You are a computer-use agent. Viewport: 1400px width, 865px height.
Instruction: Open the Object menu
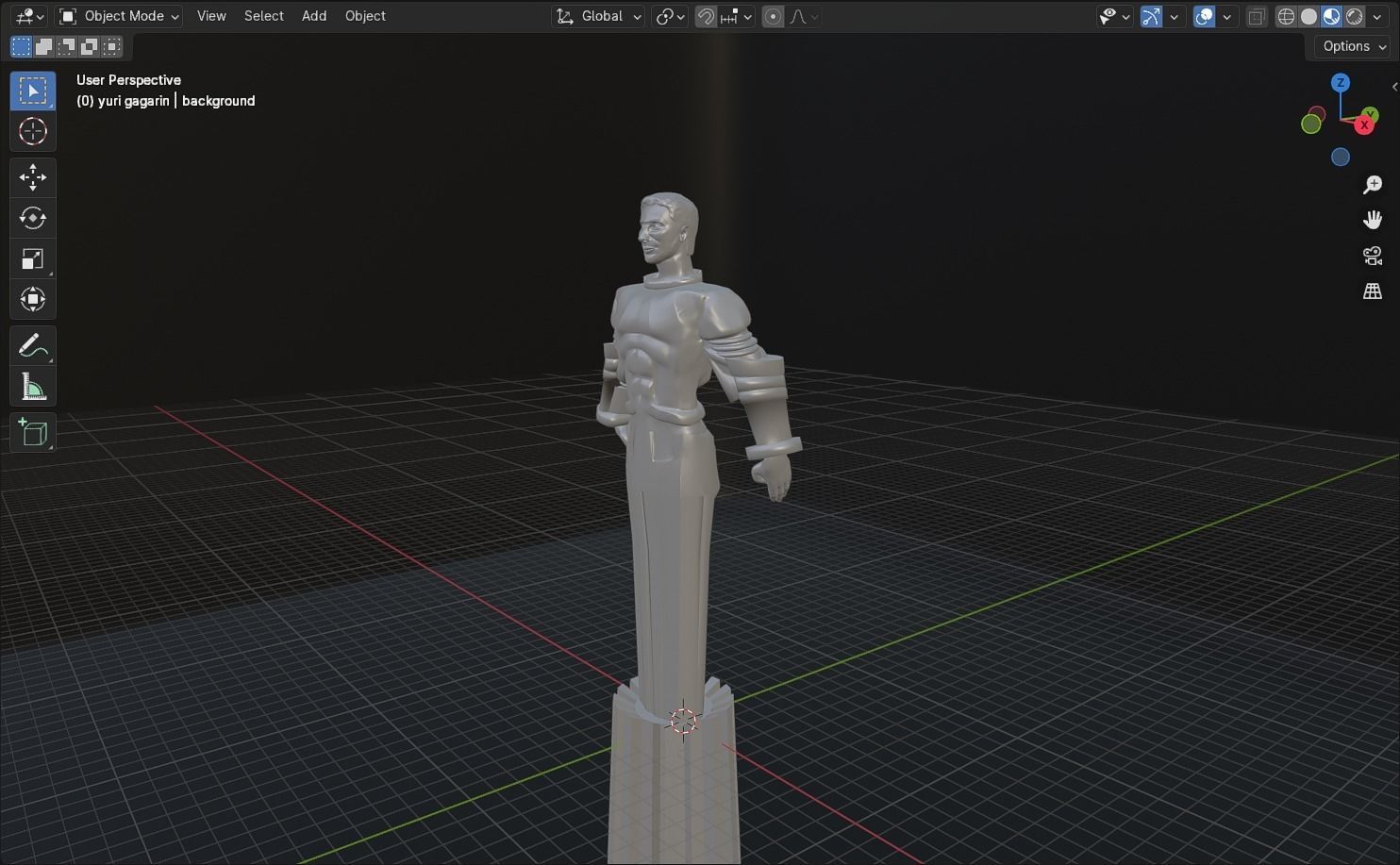point(365,16)
